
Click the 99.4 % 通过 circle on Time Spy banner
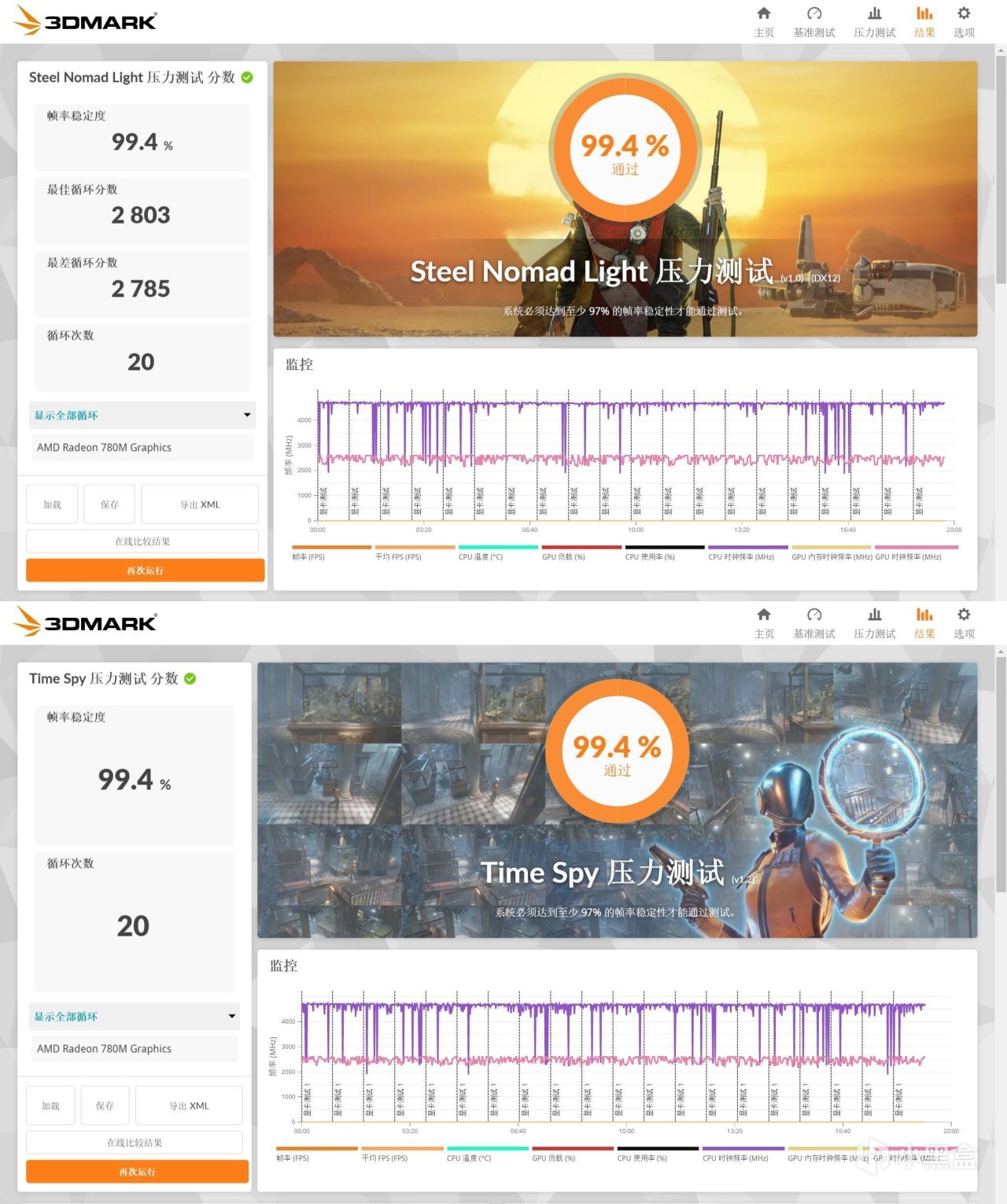(x=618, y=751)
